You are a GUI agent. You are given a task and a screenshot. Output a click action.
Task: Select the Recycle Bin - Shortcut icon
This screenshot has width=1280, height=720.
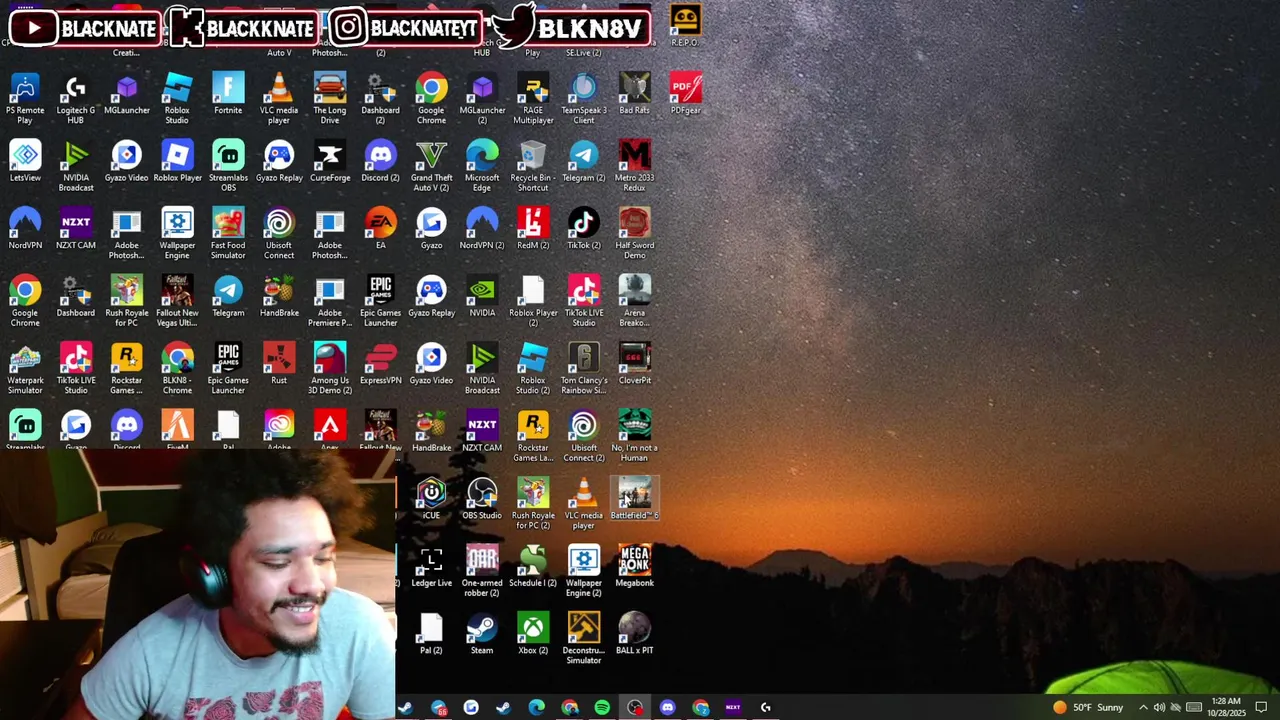click(533, 166)
